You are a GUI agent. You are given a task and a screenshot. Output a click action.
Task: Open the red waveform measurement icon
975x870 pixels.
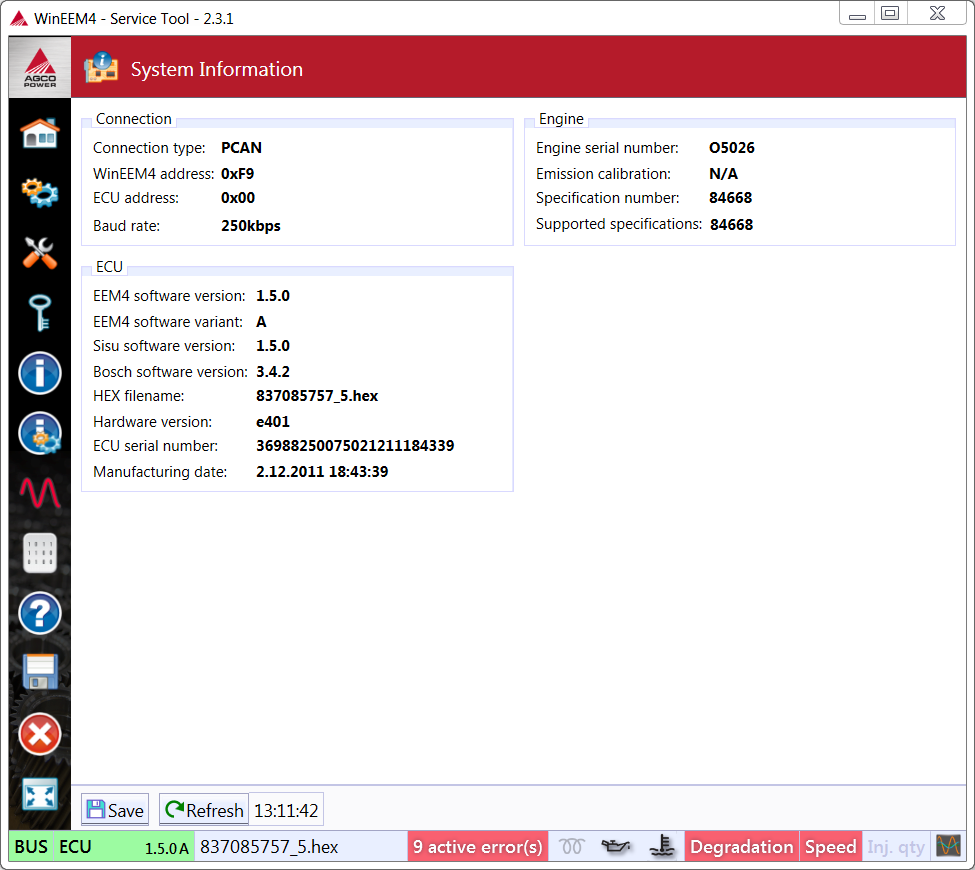click(40, 493)
